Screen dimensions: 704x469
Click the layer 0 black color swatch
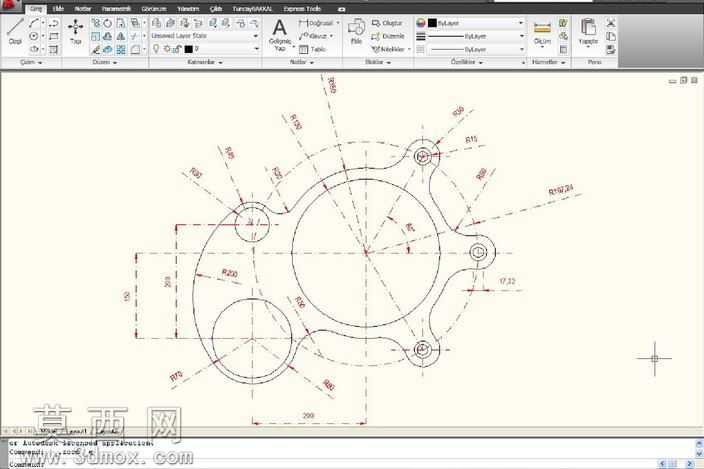(x=189, y=49)
